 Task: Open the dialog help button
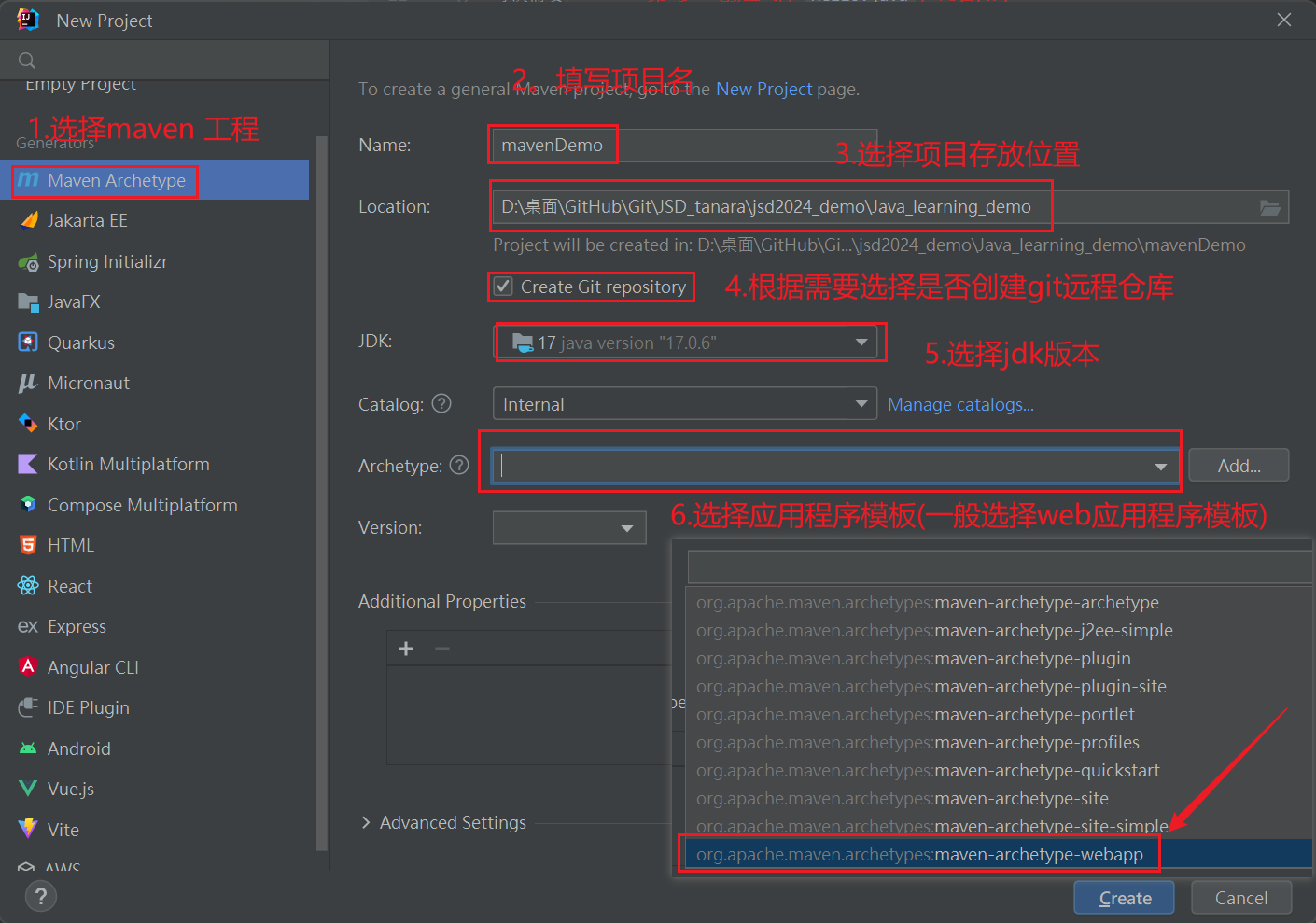click(x=40, y=897)
